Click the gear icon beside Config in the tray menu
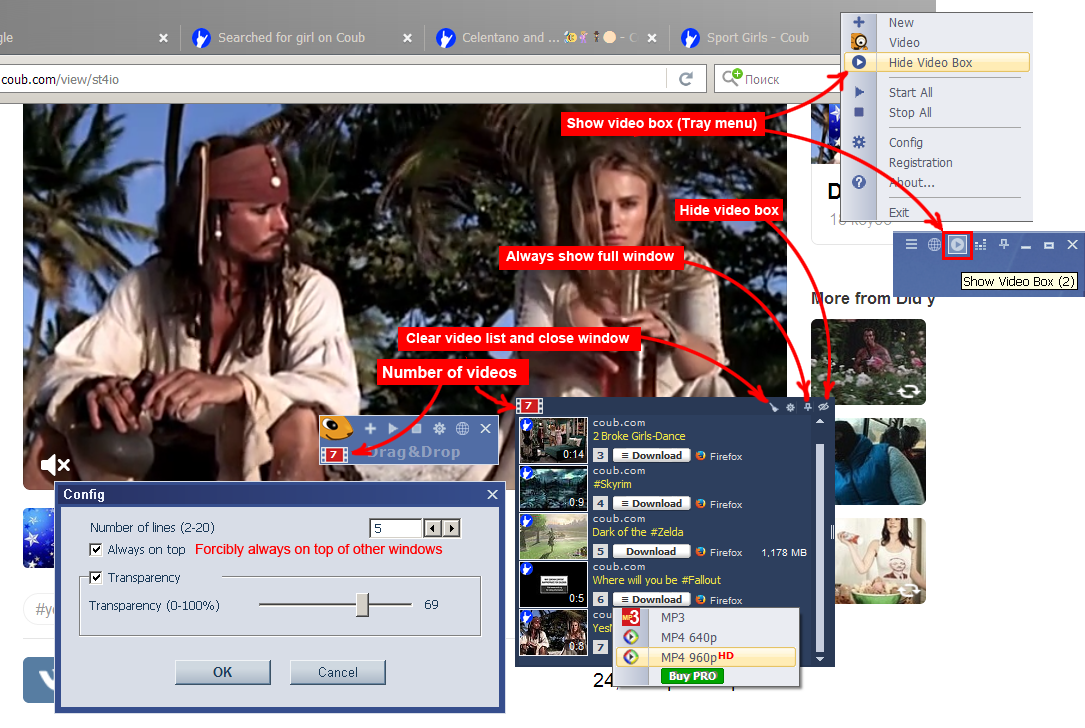The width and height of the screenshot is (1085, 728). pyautogui.click(x=859, y=142)
